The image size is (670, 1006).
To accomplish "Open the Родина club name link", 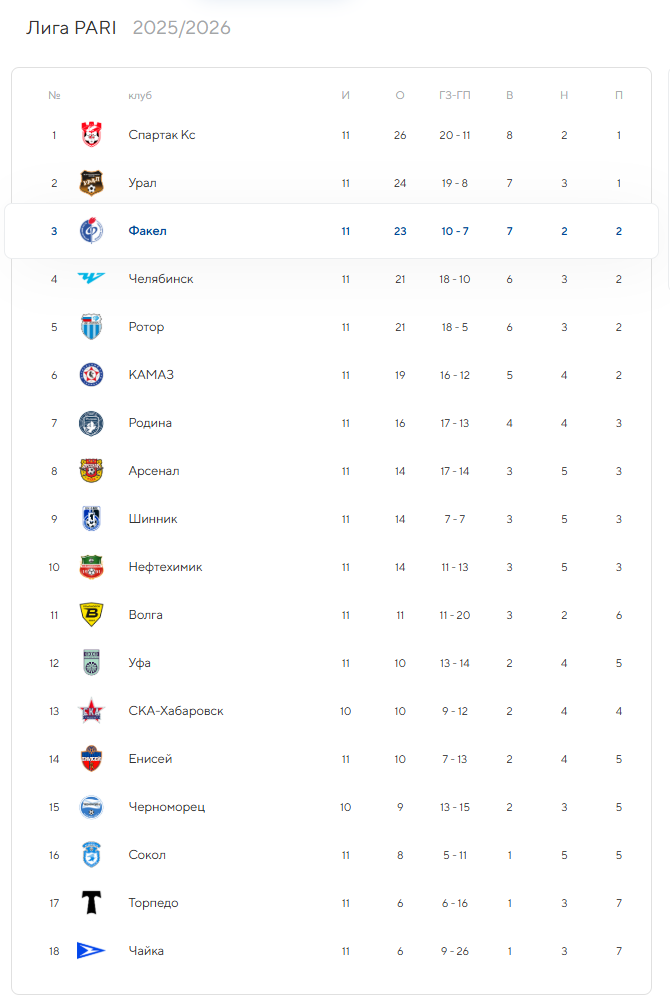I will [x=150, y=423].
